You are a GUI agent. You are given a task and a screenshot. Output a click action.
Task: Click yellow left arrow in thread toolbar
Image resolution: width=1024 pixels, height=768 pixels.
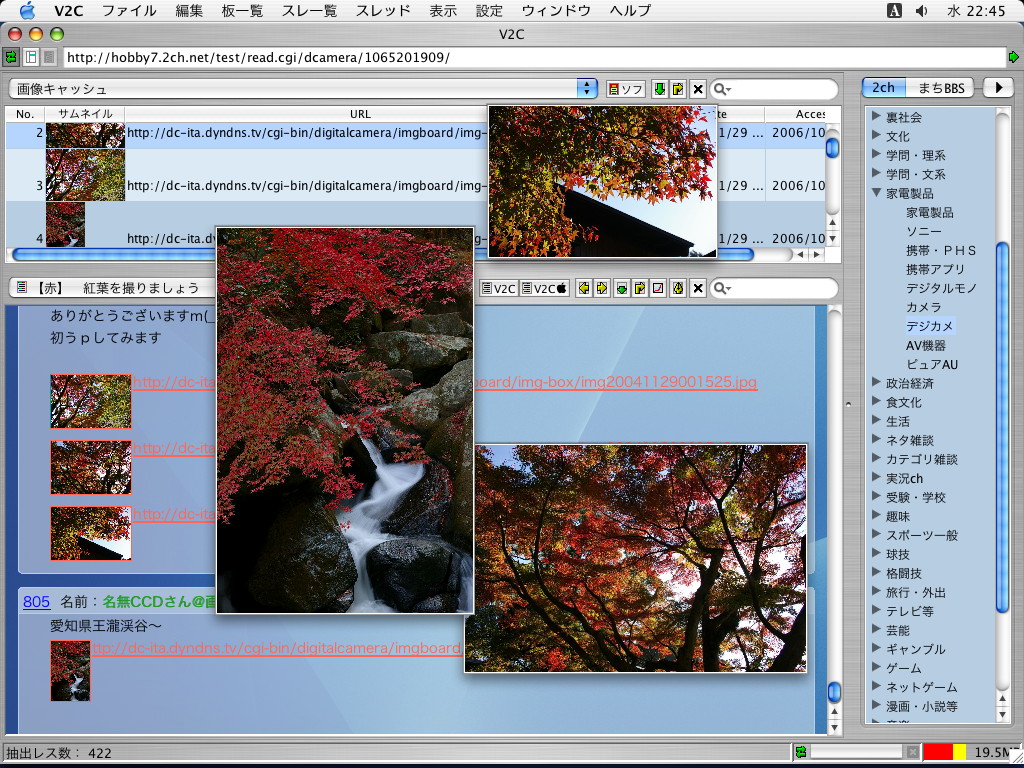tap(584, 289)
